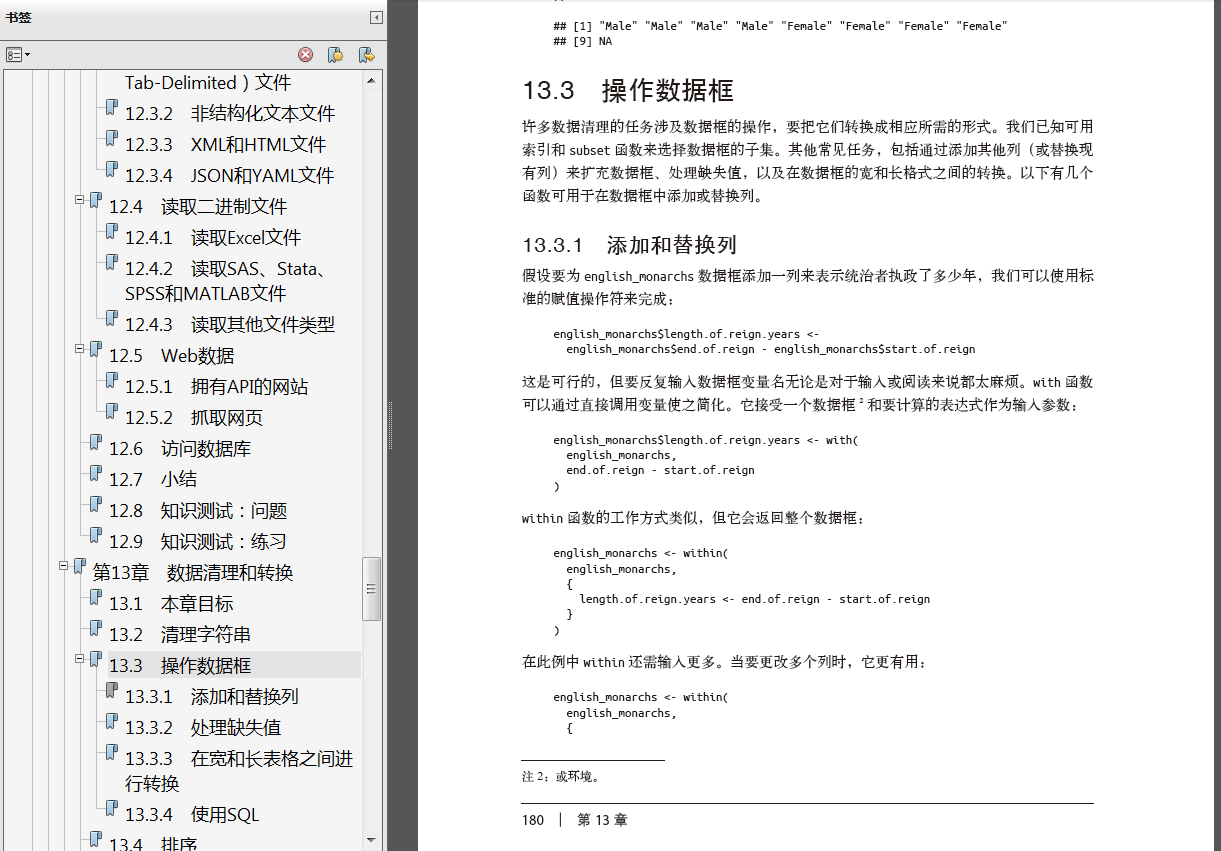Open bookmark 12.4 读取二进制文件
This screenshot has width=1221, height=851.
point(198,207)
